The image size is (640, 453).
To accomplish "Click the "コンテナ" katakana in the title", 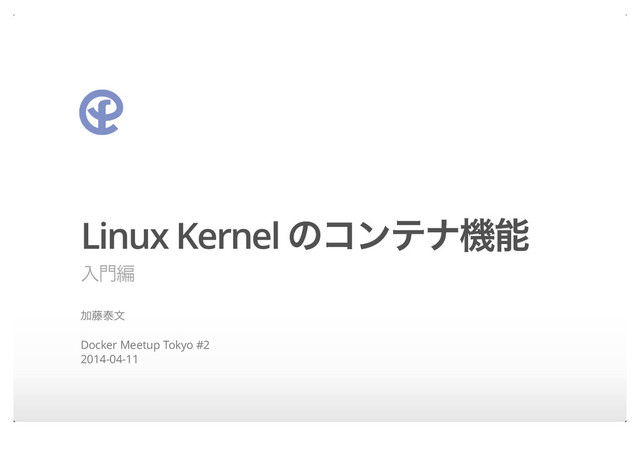I will point(391,236).
